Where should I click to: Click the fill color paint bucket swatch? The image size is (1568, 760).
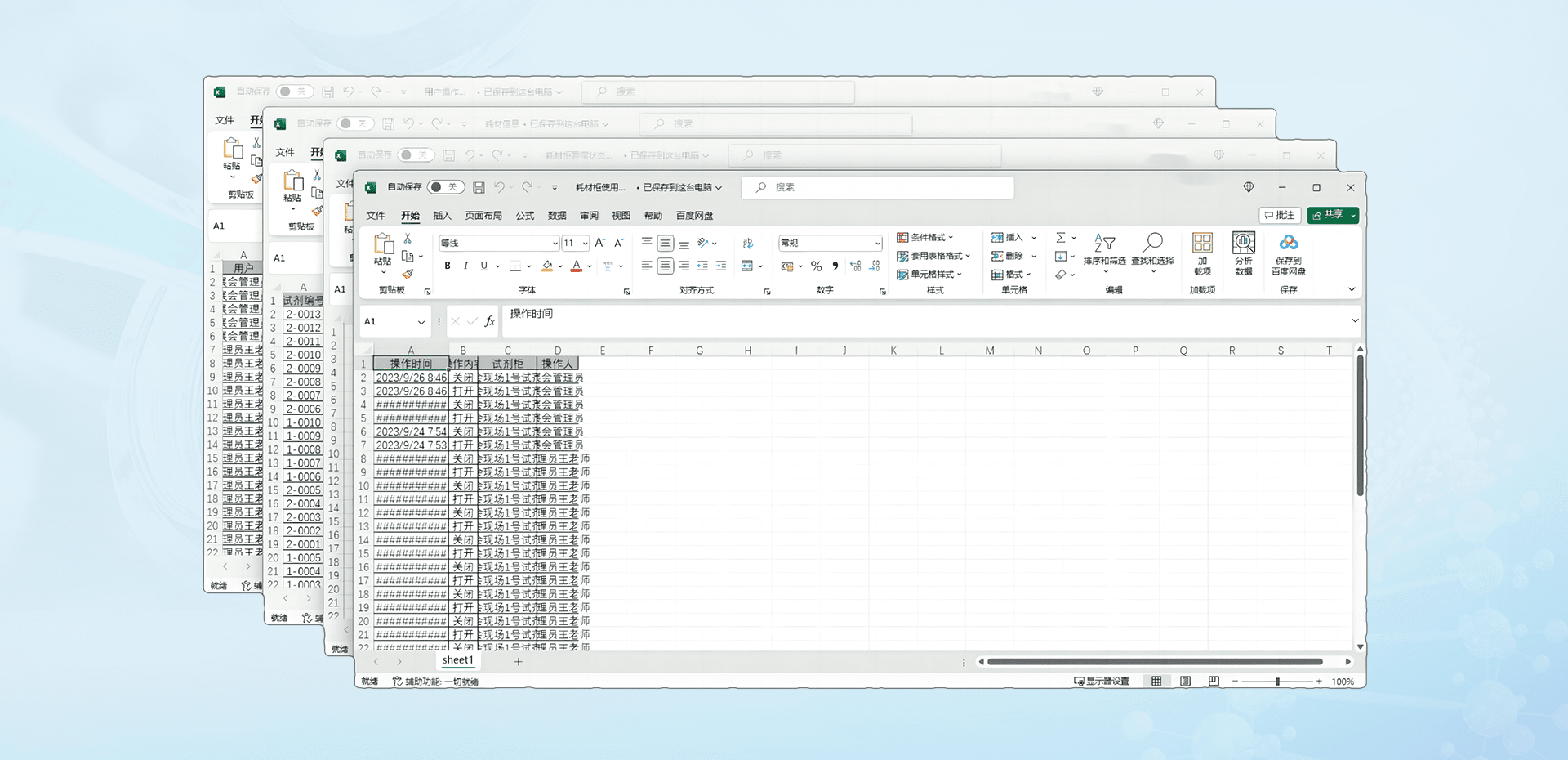click(547, 266)
